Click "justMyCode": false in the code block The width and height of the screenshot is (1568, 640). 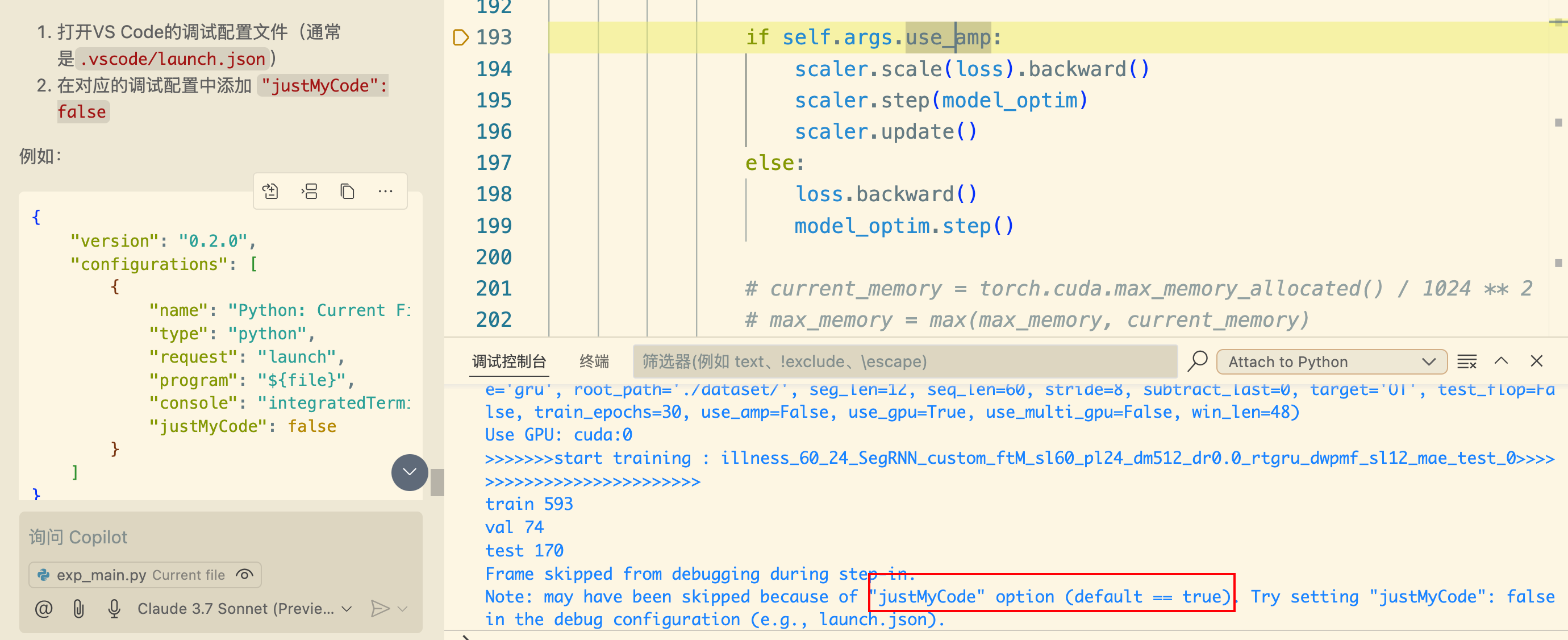click(x=242, y=426)
